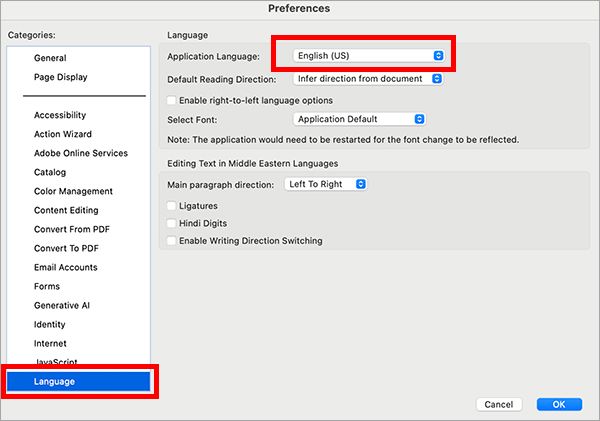Open Default Reading Direction dropdown
Image resolution: width=600 pixels, height=421 pixels.
click(x=370, y=78)
